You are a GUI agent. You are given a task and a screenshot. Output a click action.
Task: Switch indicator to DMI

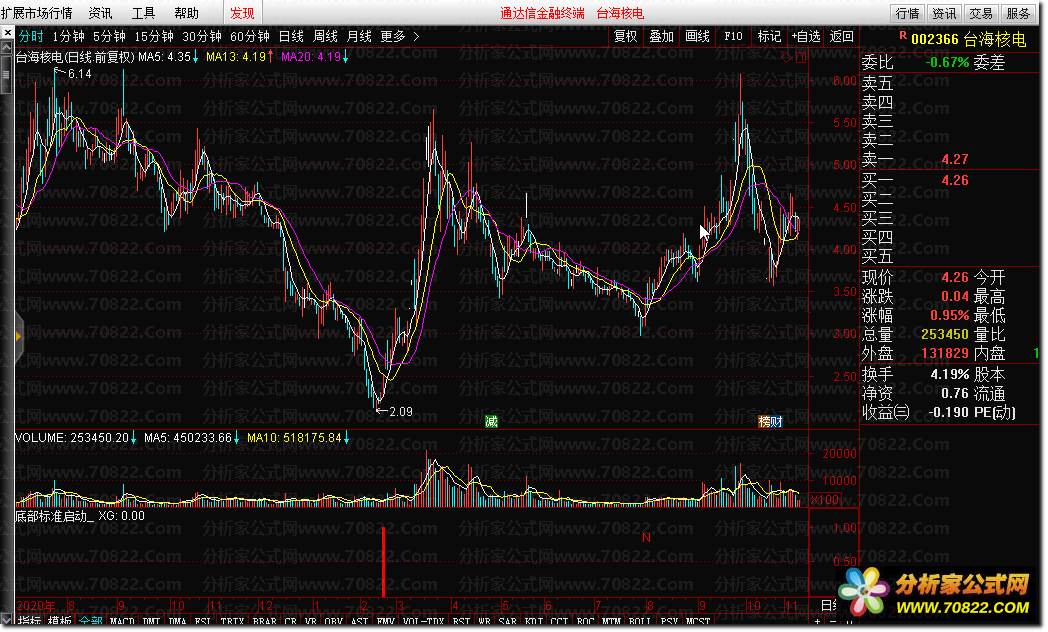[151, 621]
